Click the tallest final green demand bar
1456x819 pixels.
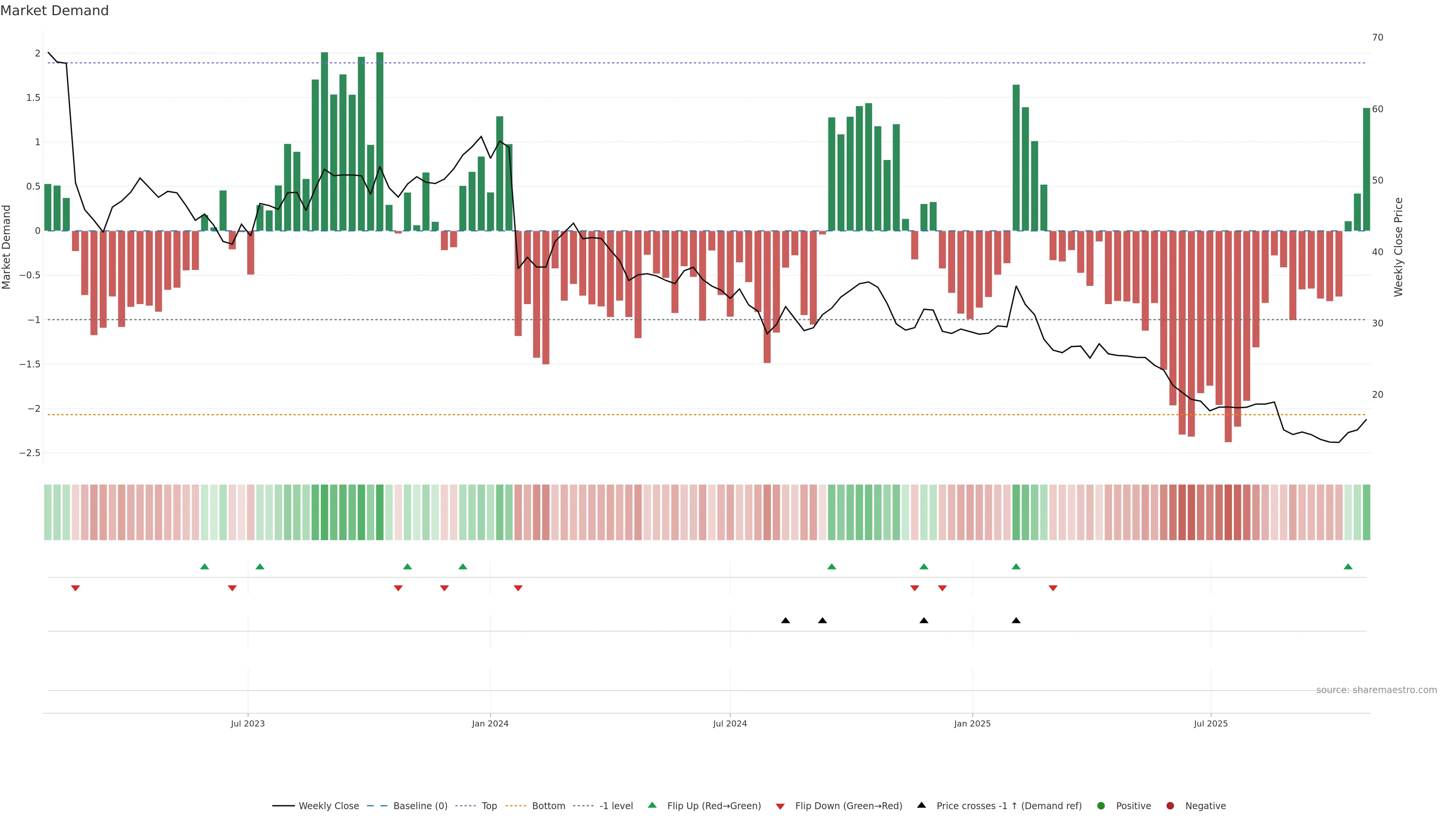point(1366,169)
